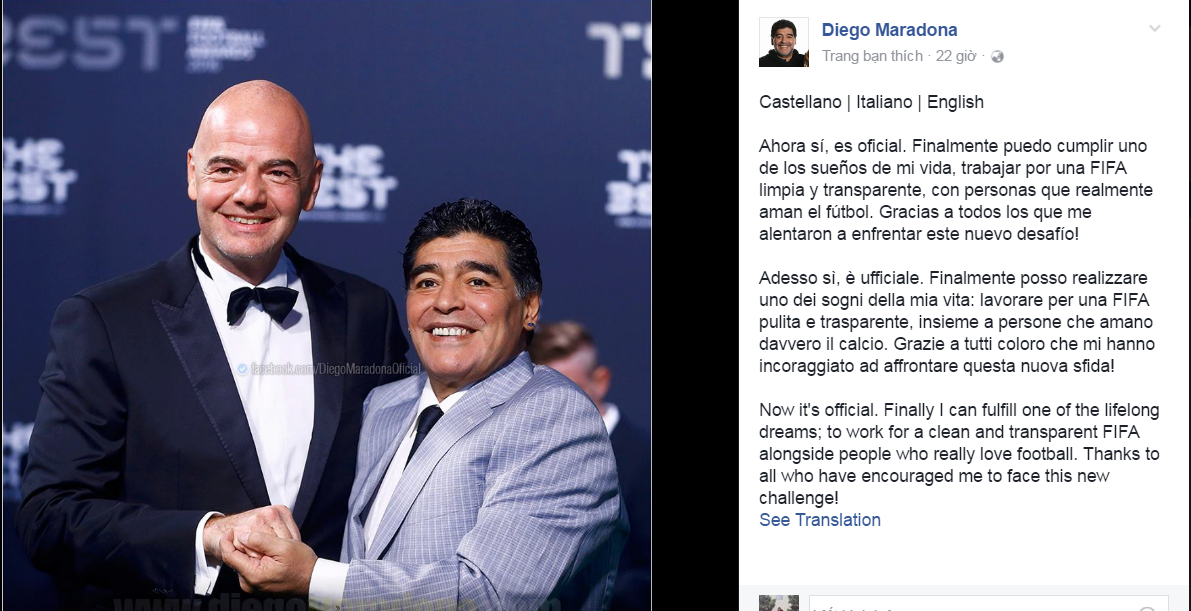
Task: Focus the comment input box
Action: (x=988, y=603)
